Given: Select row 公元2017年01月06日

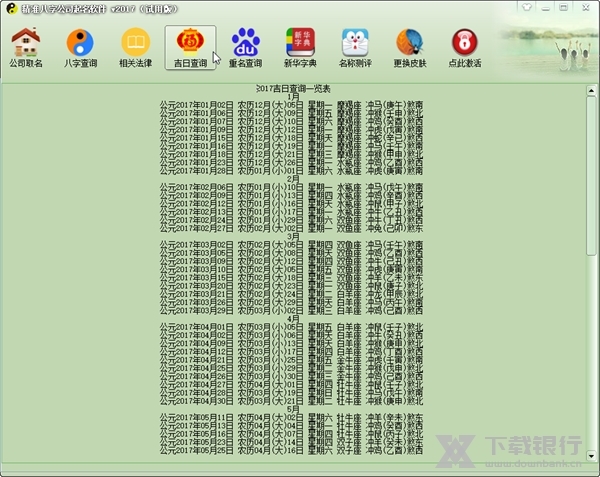Looking at the screenshot, I should pos(291,113).
